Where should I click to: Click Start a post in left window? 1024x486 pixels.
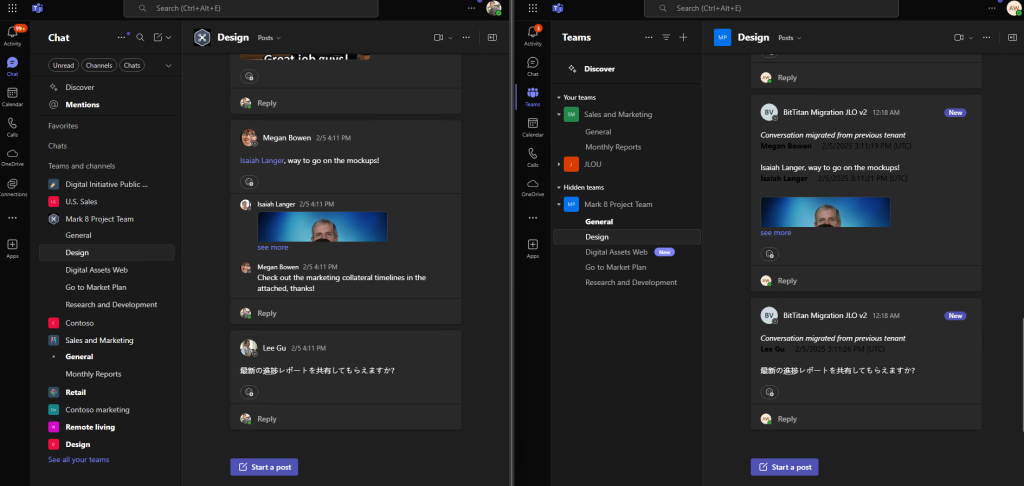point(264,467)
